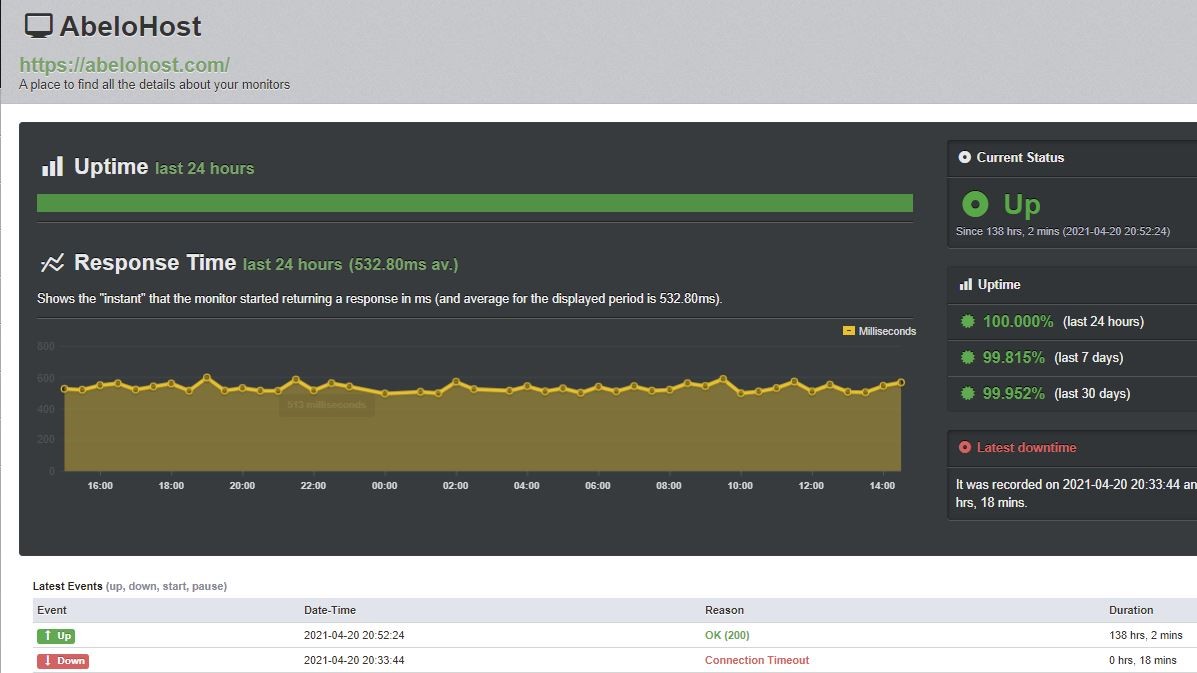Click the Event column header
The image size is (1197, 673).
click(x=52, y=610)
